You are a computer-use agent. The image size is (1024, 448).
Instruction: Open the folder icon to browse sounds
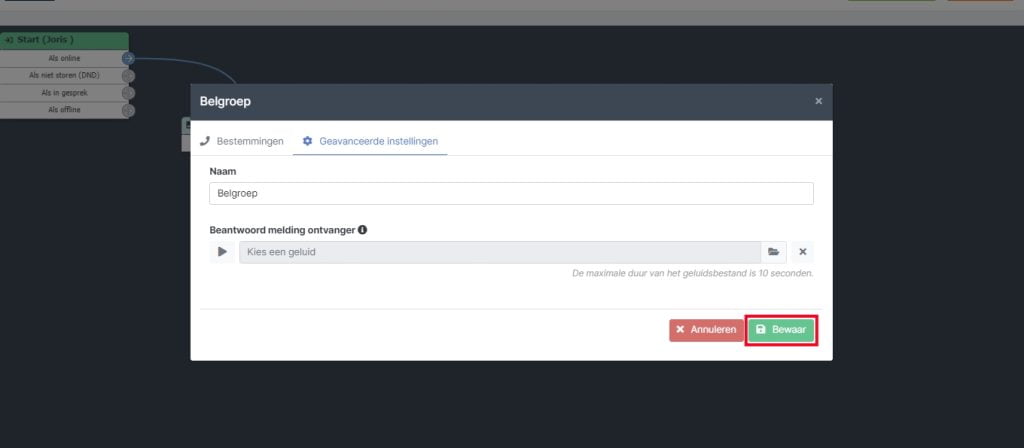773,252
